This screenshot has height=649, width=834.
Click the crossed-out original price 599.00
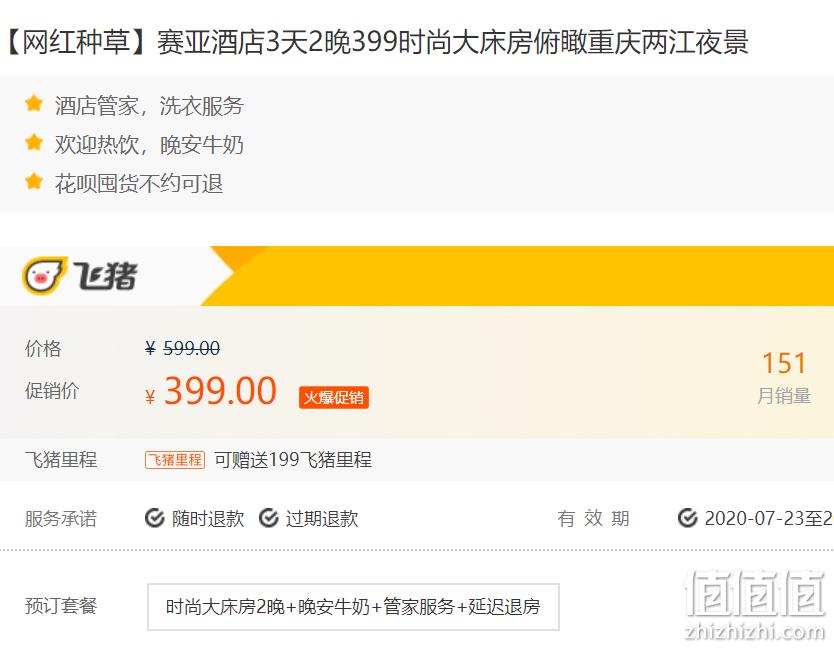(191, 348)
